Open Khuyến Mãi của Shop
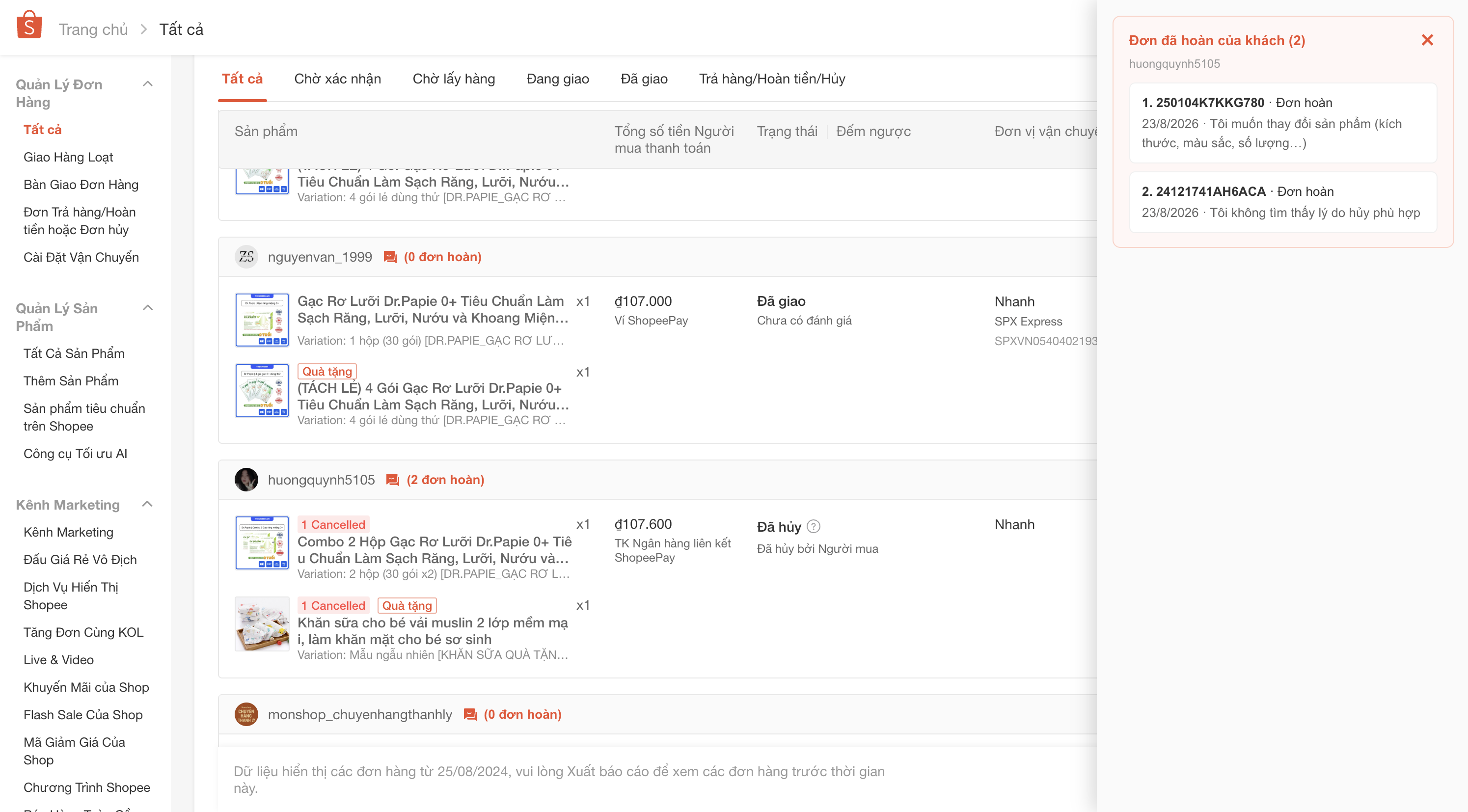Image resolution: width=1468 pixels, height=812 pixels. [86, 688]
